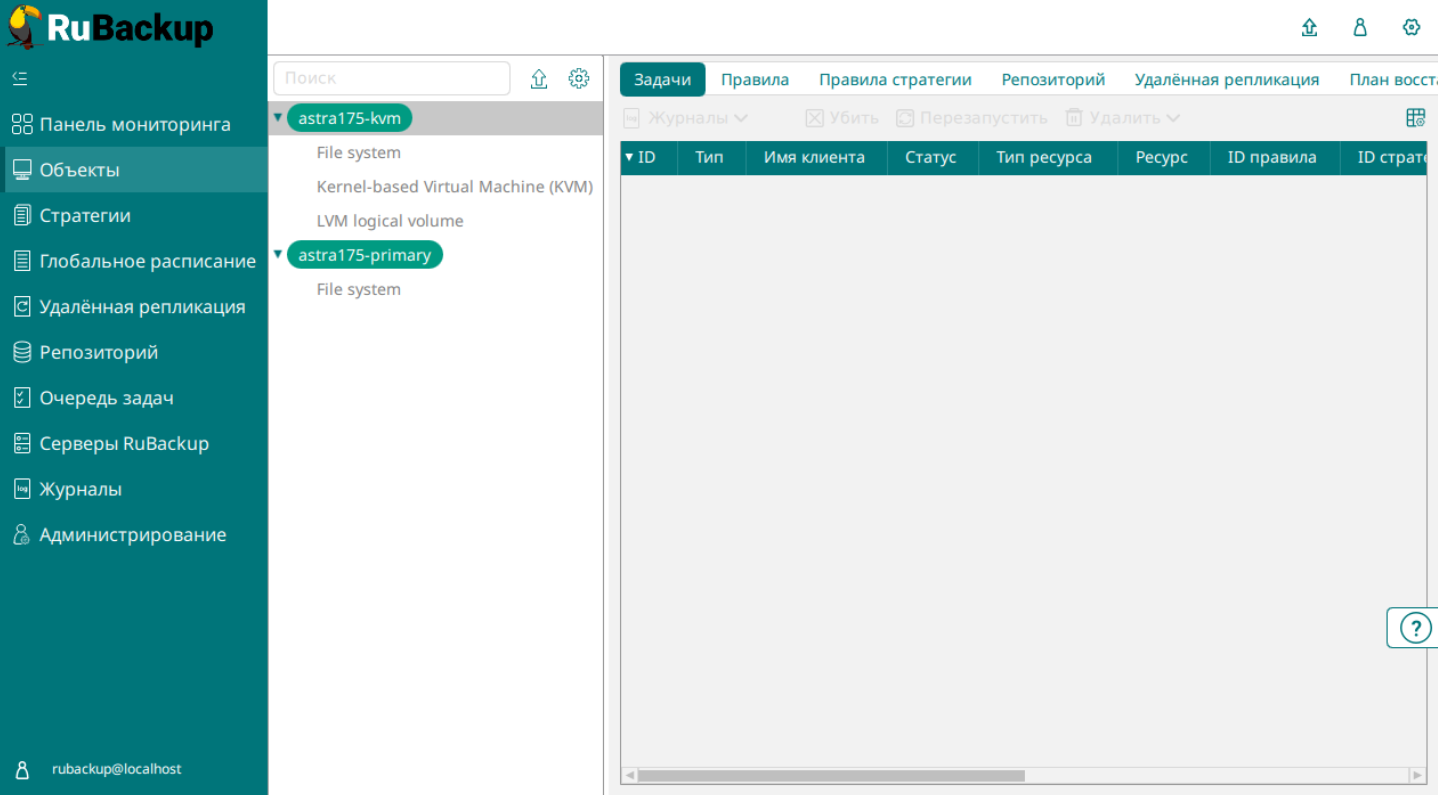Screen dimensions: 1438x795
Task: Collapse the astra175-primary tree node
Action: (278, 255)
